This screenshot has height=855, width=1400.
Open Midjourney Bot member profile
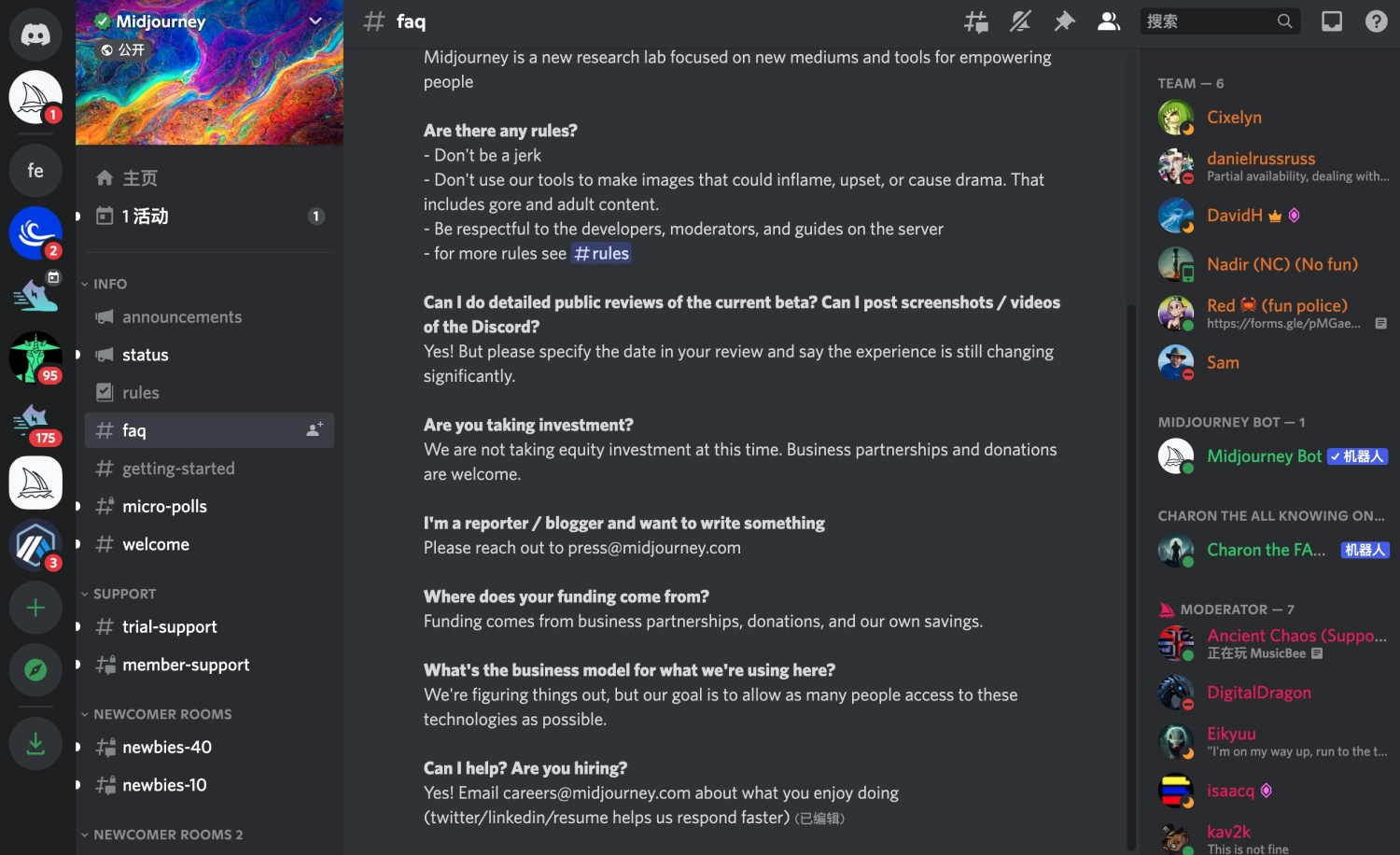(1264, 456)
